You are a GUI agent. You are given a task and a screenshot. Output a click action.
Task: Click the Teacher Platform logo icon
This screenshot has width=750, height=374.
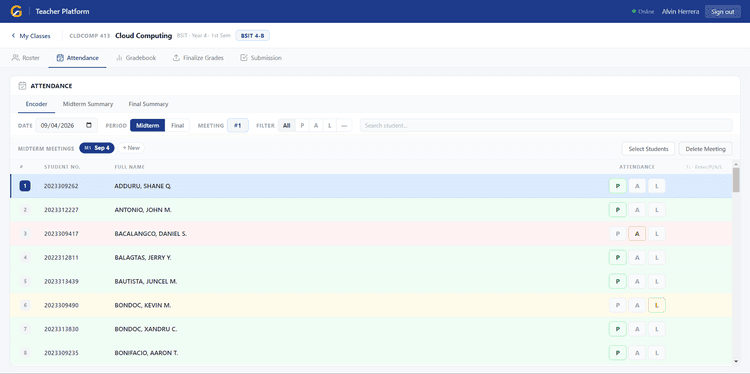pyautogui.click(x=16, y=11)
